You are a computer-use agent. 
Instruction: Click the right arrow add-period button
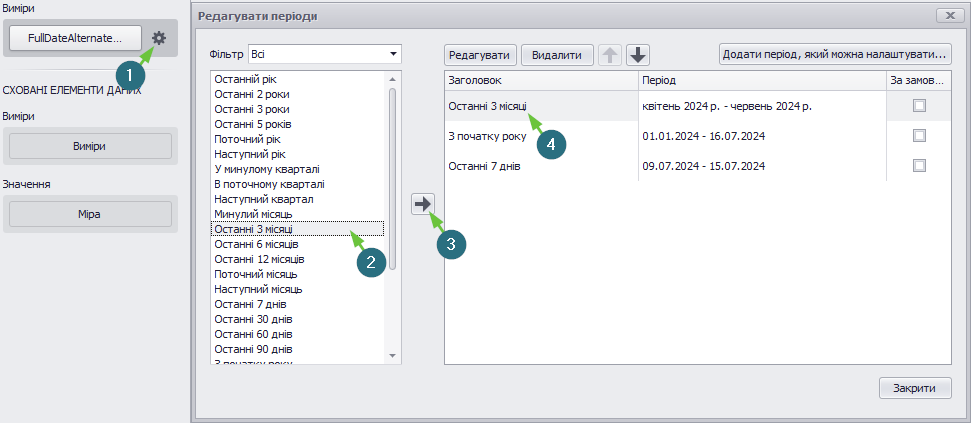[x=423, y=204]
